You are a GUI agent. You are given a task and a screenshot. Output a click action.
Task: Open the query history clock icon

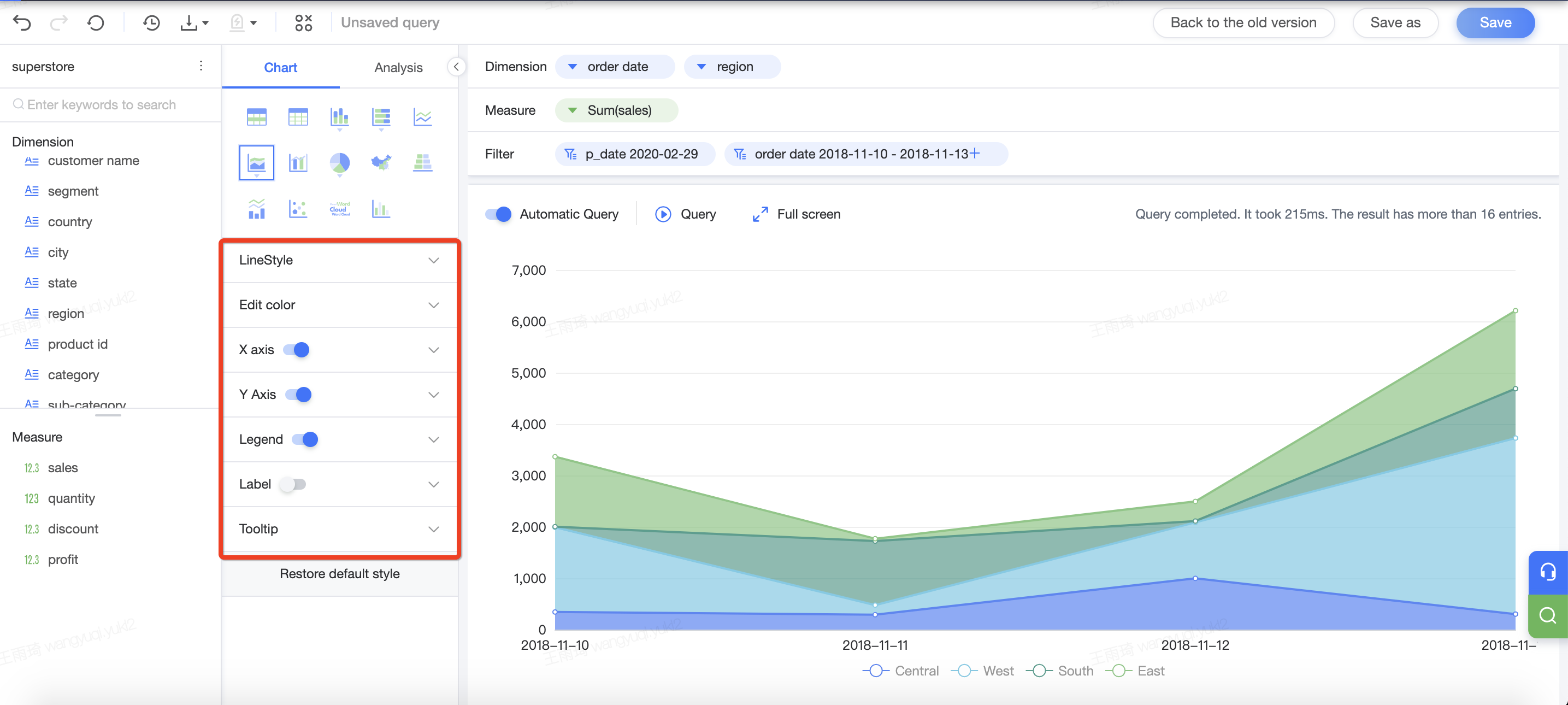click(x=151, y=23)
